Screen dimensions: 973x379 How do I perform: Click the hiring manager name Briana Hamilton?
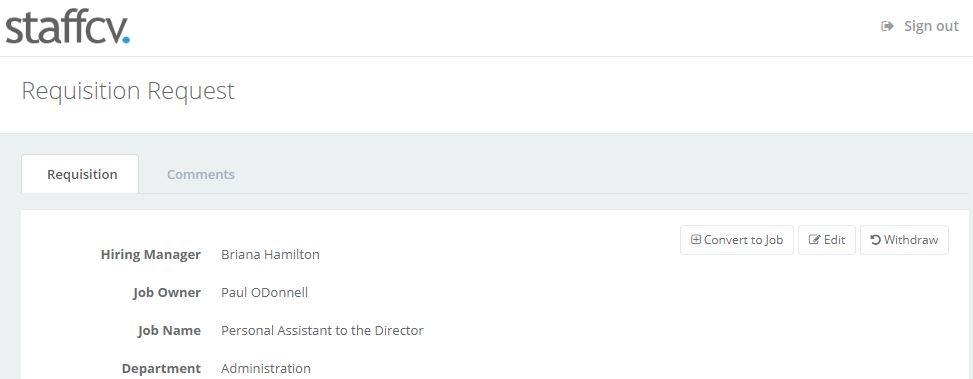click(x=271, y=254)
